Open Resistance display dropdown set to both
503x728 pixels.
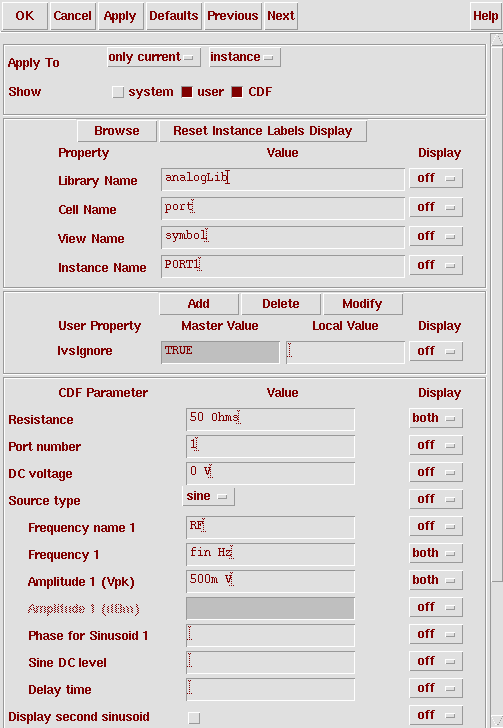[x=436, y=418]
